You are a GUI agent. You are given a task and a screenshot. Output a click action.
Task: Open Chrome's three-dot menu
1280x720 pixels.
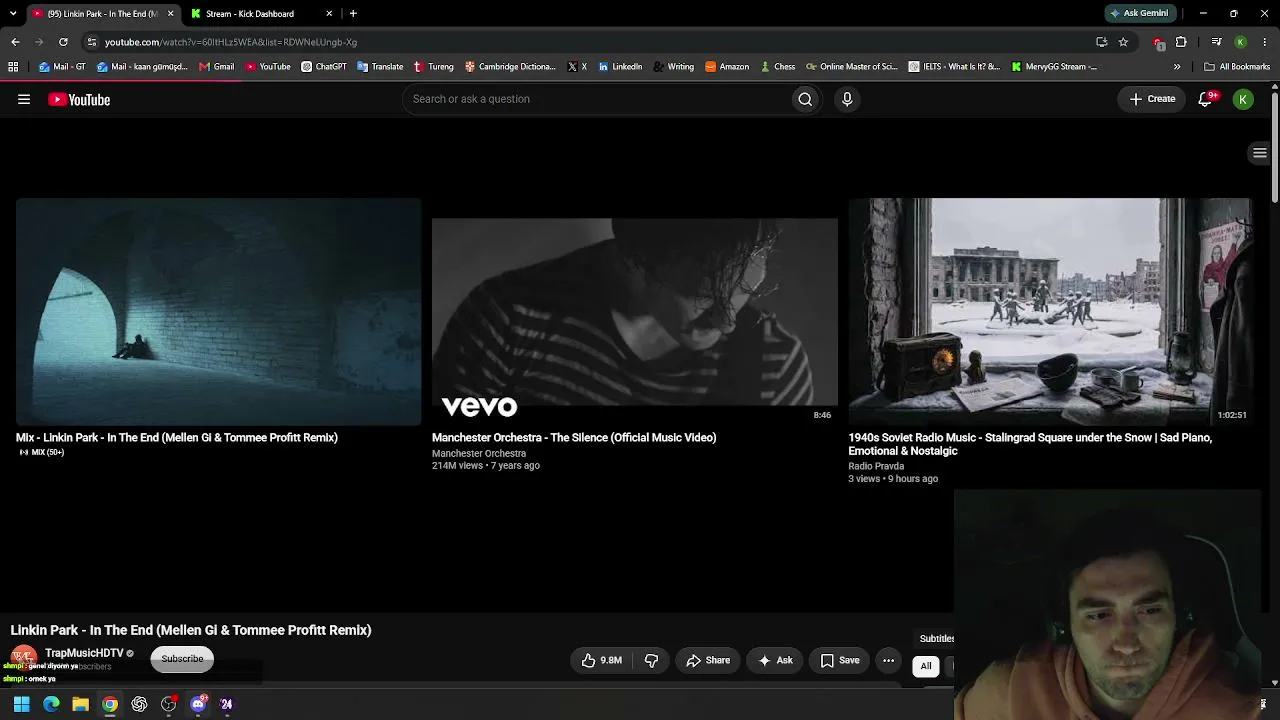(x=1265, y=42)
